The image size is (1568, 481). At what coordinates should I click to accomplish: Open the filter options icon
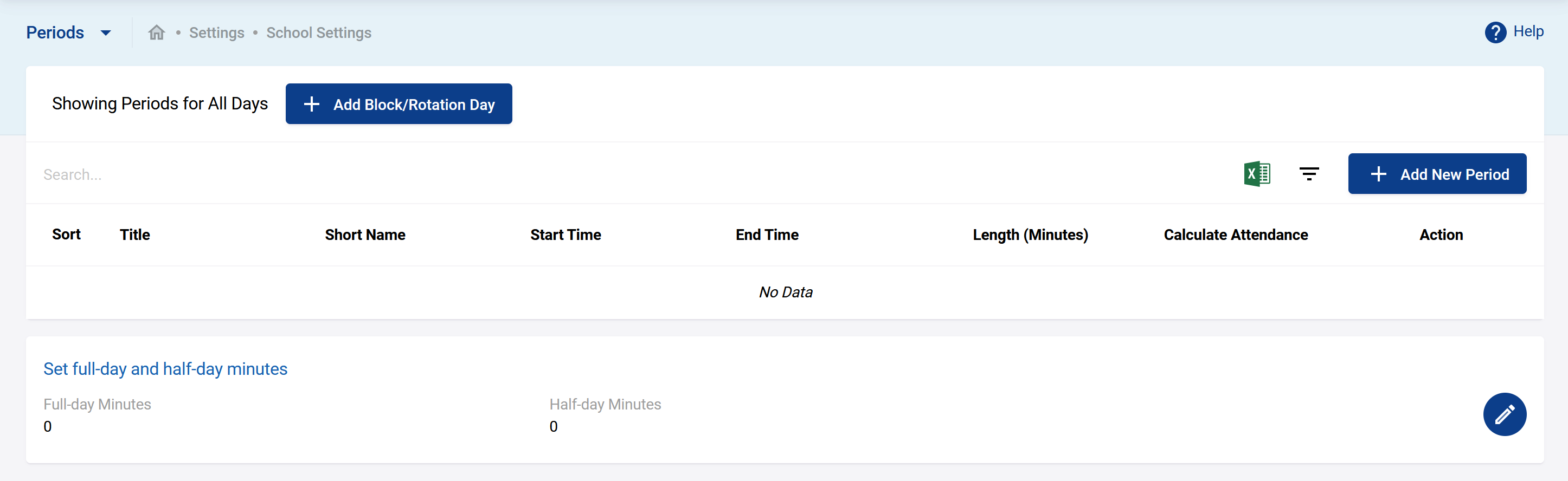click(1309, 174)
